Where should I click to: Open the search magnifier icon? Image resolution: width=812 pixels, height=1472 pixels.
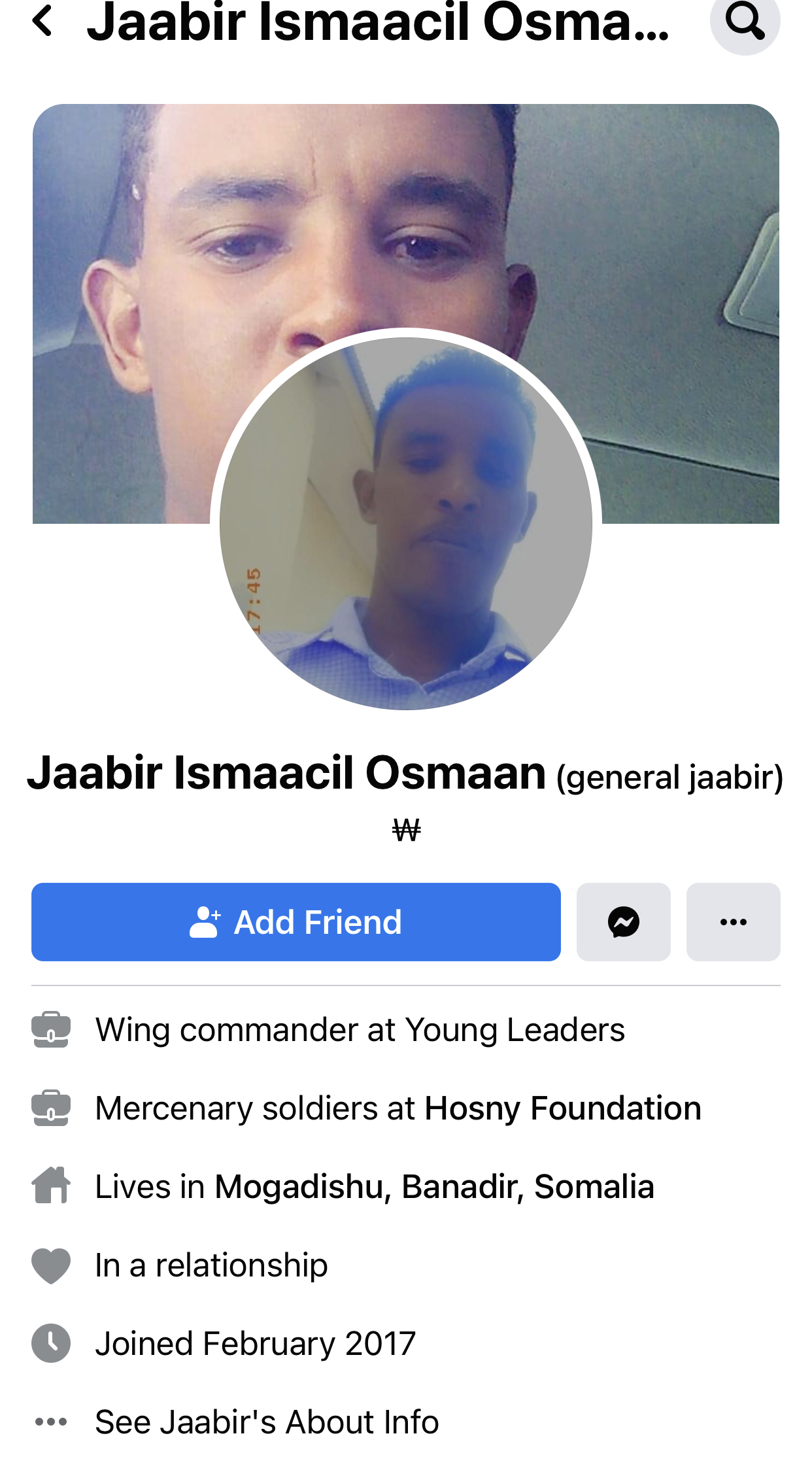(745, 20)
